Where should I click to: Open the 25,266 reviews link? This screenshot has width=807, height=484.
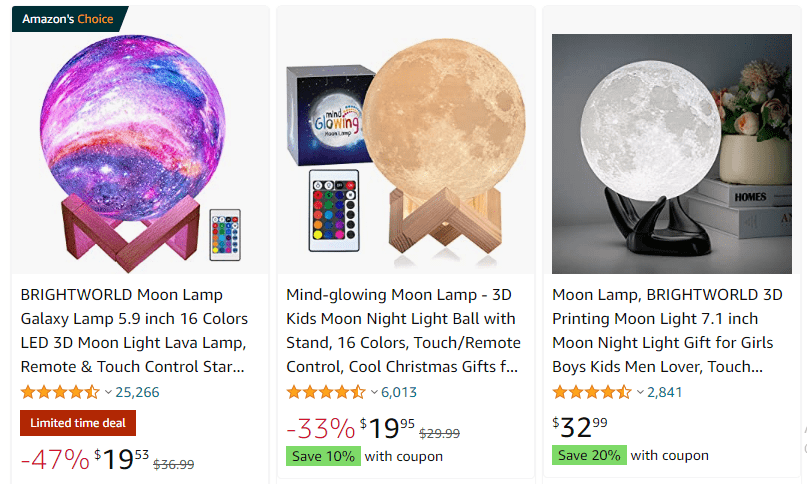[137, 392]
